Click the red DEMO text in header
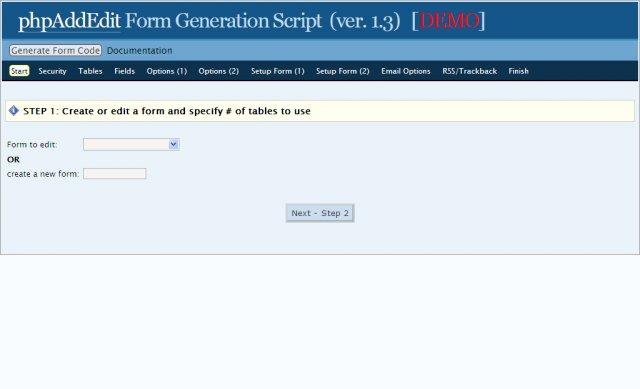The width and height of the screenshot is (640, 389). (x=449, y=21)
